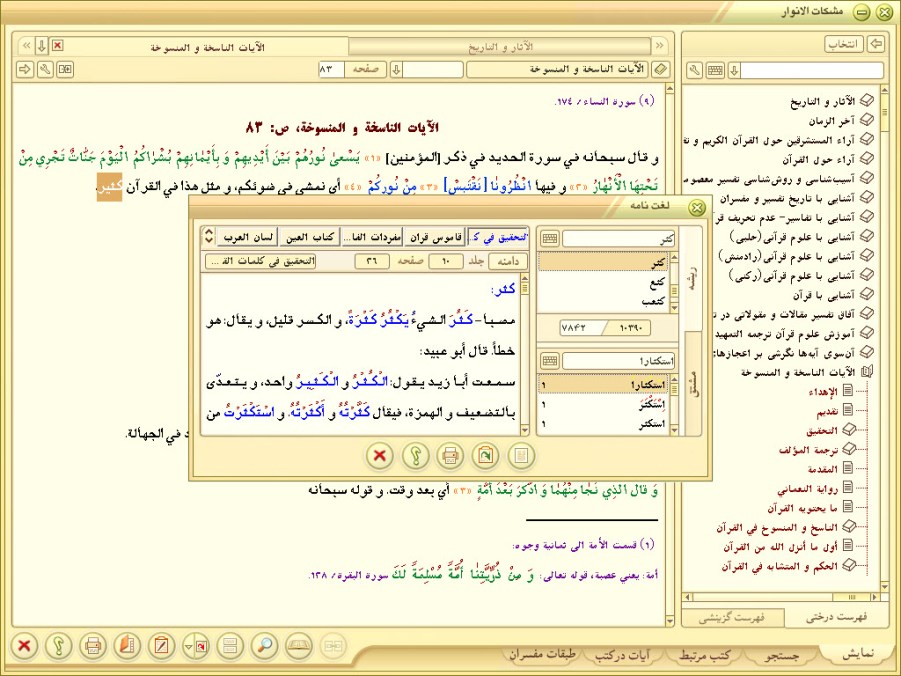Click the dictionary text vertical scrollbar
The image size is (901, 676).
point(525,355)
